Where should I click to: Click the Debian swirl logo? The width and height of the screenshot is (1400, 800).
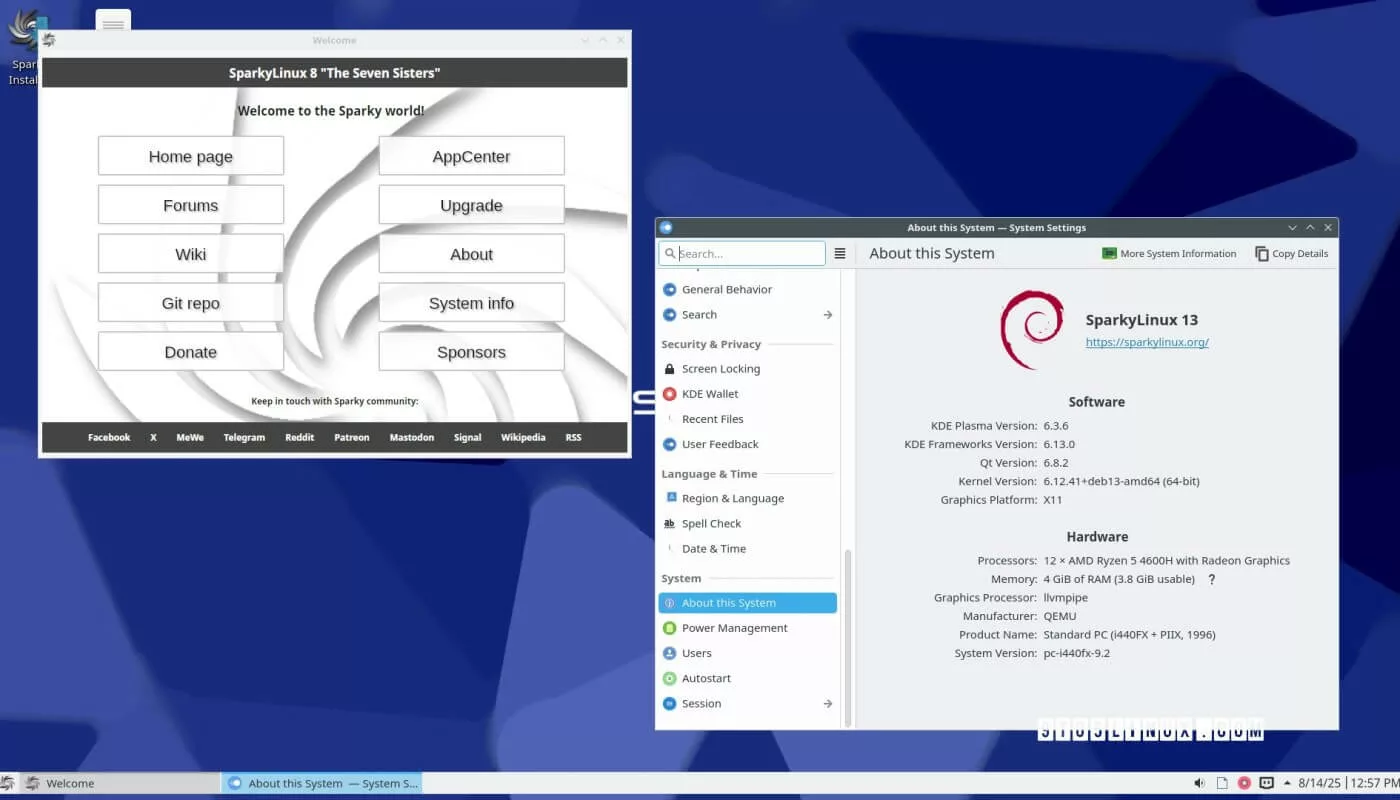point(1032,330)
